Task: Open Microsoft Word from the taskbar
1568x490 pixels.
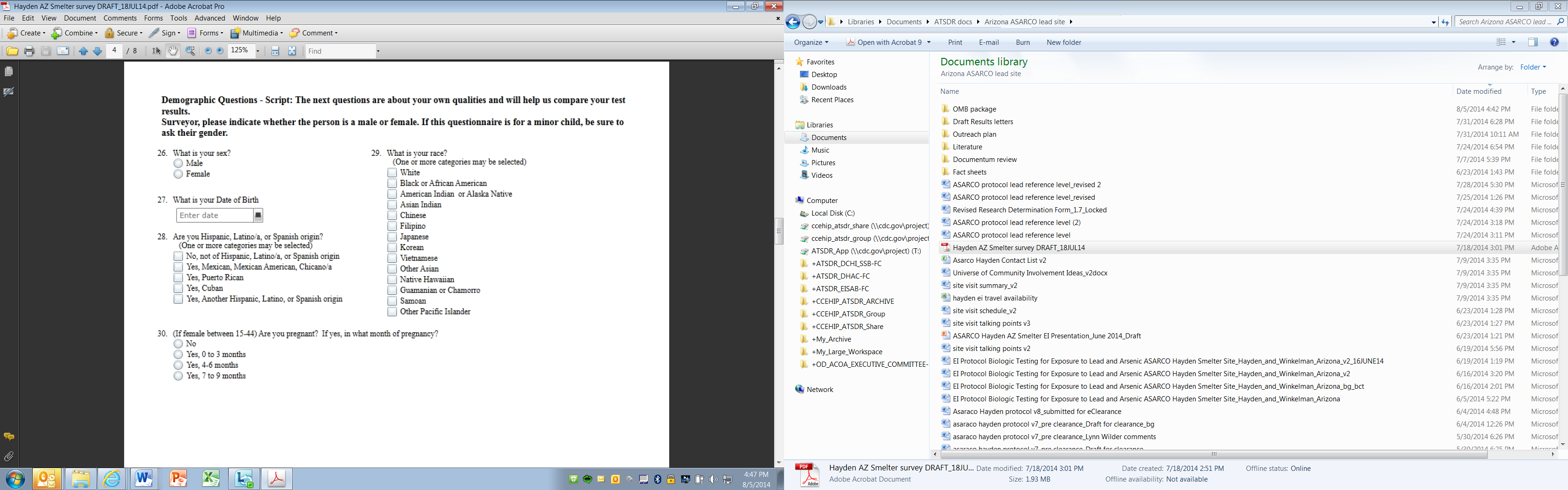Action: tap(144, 478)
